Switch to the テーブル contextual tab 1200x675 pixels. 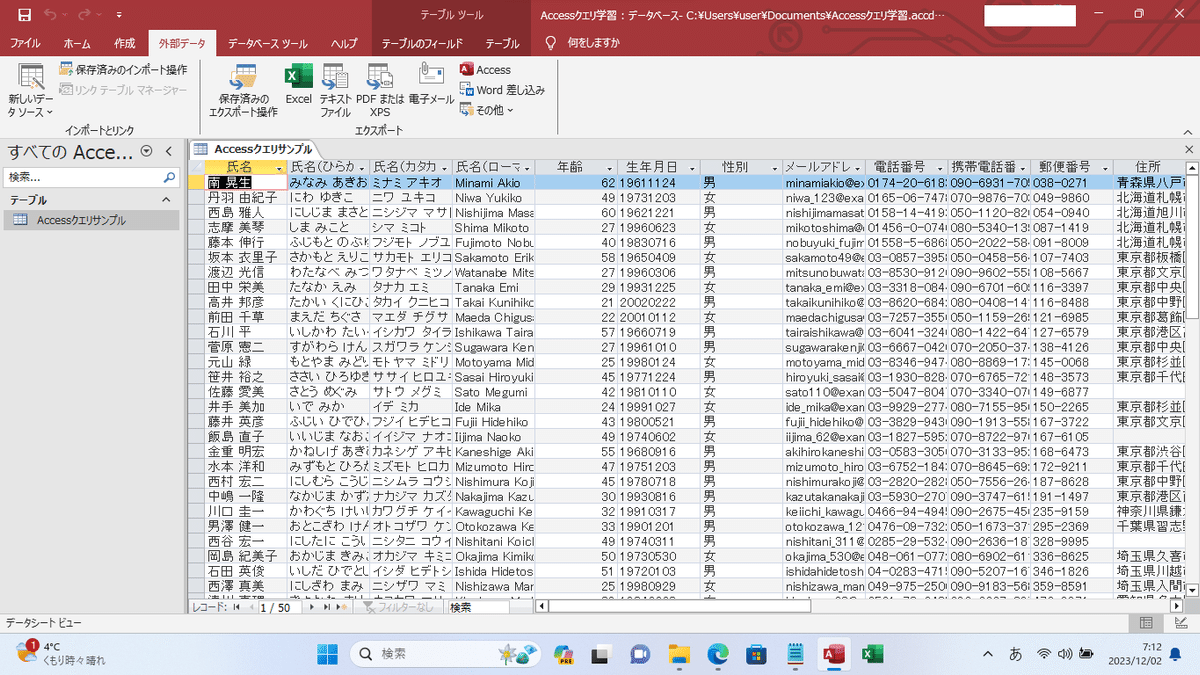(x=502, y=43)
